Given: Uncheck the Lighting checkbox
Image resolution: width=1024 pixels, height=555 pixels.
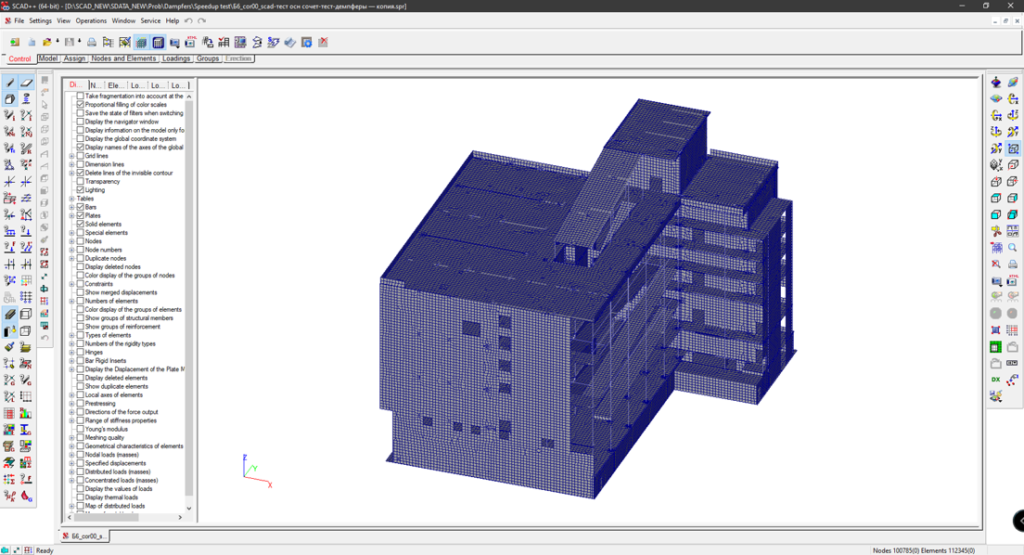Looking at the screenshot, I should 81,190.
